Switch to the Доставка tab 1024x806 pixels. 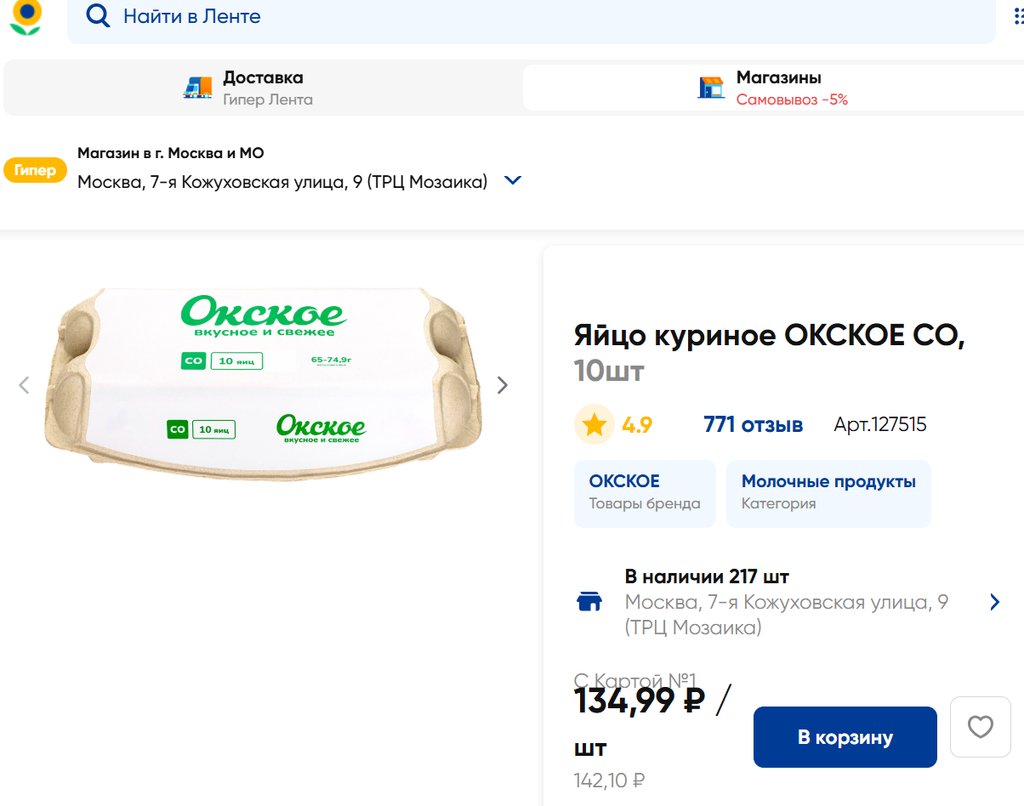(262, 88)
